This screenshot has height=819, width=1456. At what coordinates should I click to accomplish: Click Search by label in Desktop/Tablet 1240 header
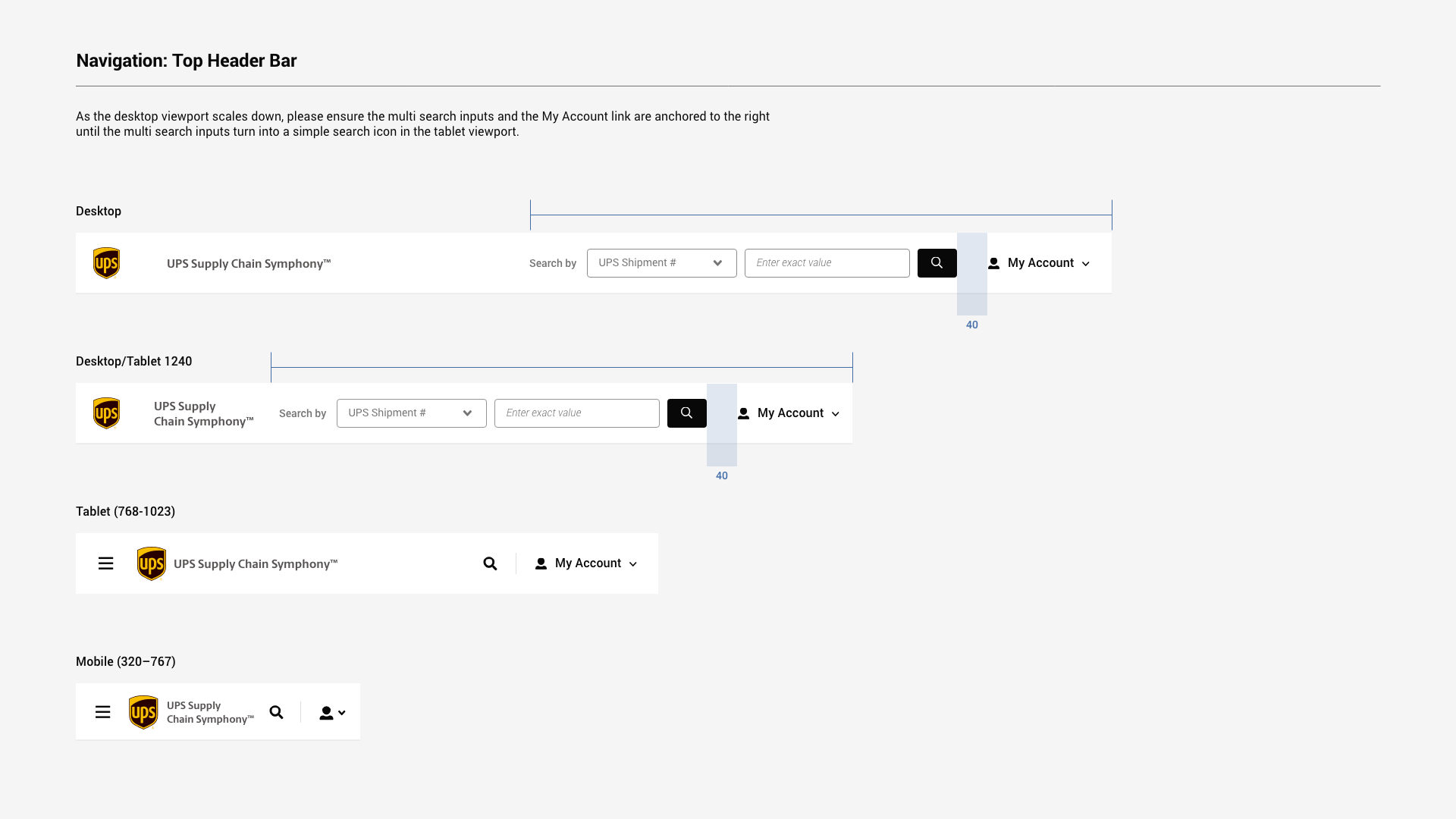[303, 413]
